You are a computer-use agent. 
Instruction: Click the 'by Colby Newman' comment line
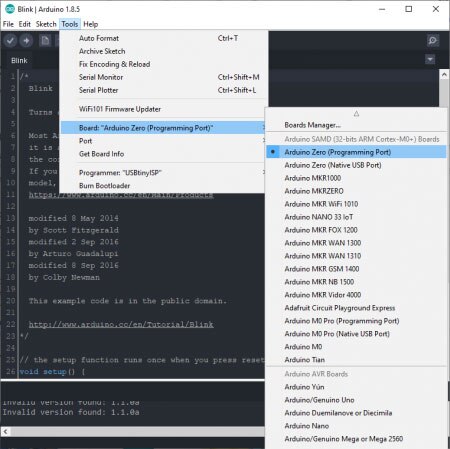click(64, 277)
